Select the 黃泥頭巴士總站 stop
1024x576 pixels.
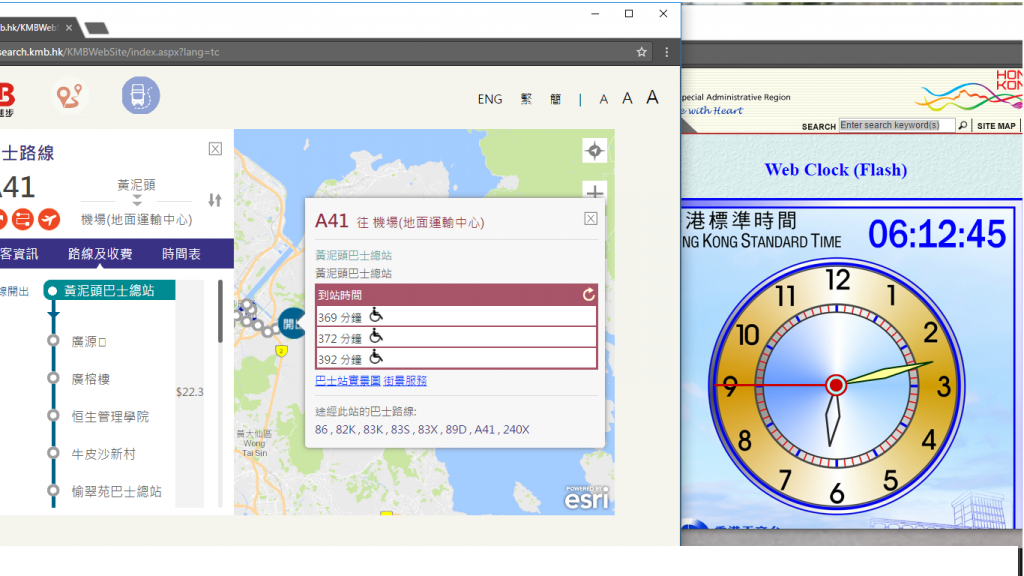point(109,291)
